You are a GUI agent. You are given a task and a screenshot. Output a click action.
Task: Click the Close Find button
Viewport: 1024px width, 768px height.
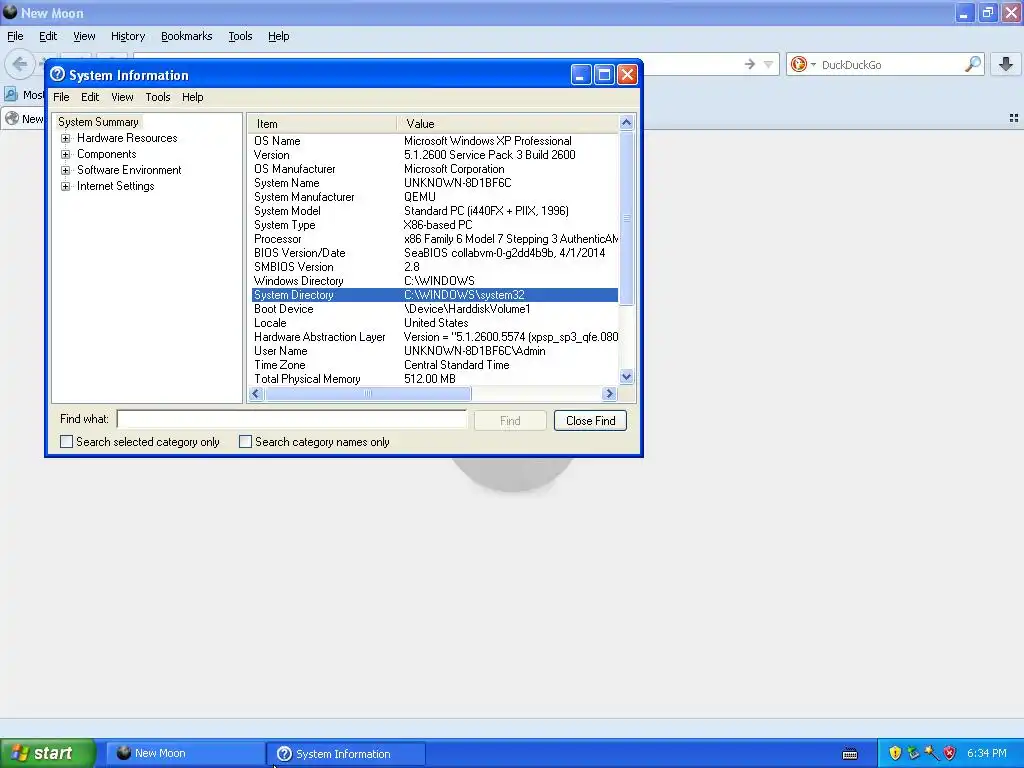(590, 421)
